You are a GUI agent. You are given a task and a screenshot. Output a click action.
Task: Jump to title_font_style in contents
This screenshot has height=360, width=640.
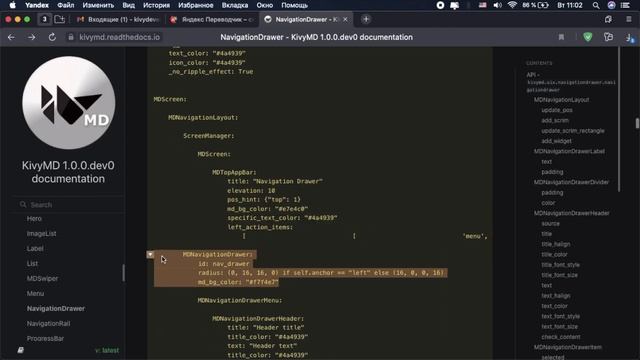pos(560,264)
